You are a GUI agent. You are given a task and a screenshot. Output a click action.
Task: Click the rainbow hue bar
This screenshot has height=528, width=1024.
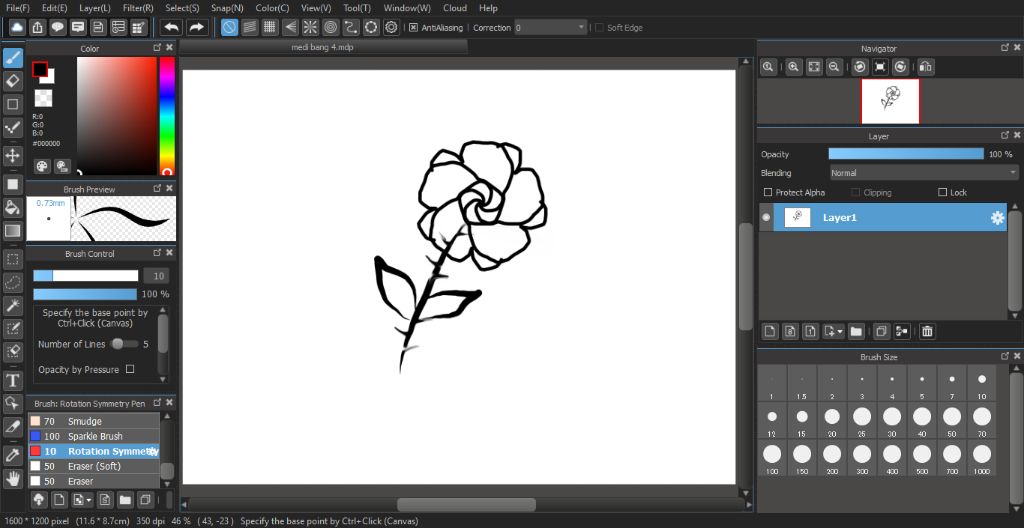point(167,116)
